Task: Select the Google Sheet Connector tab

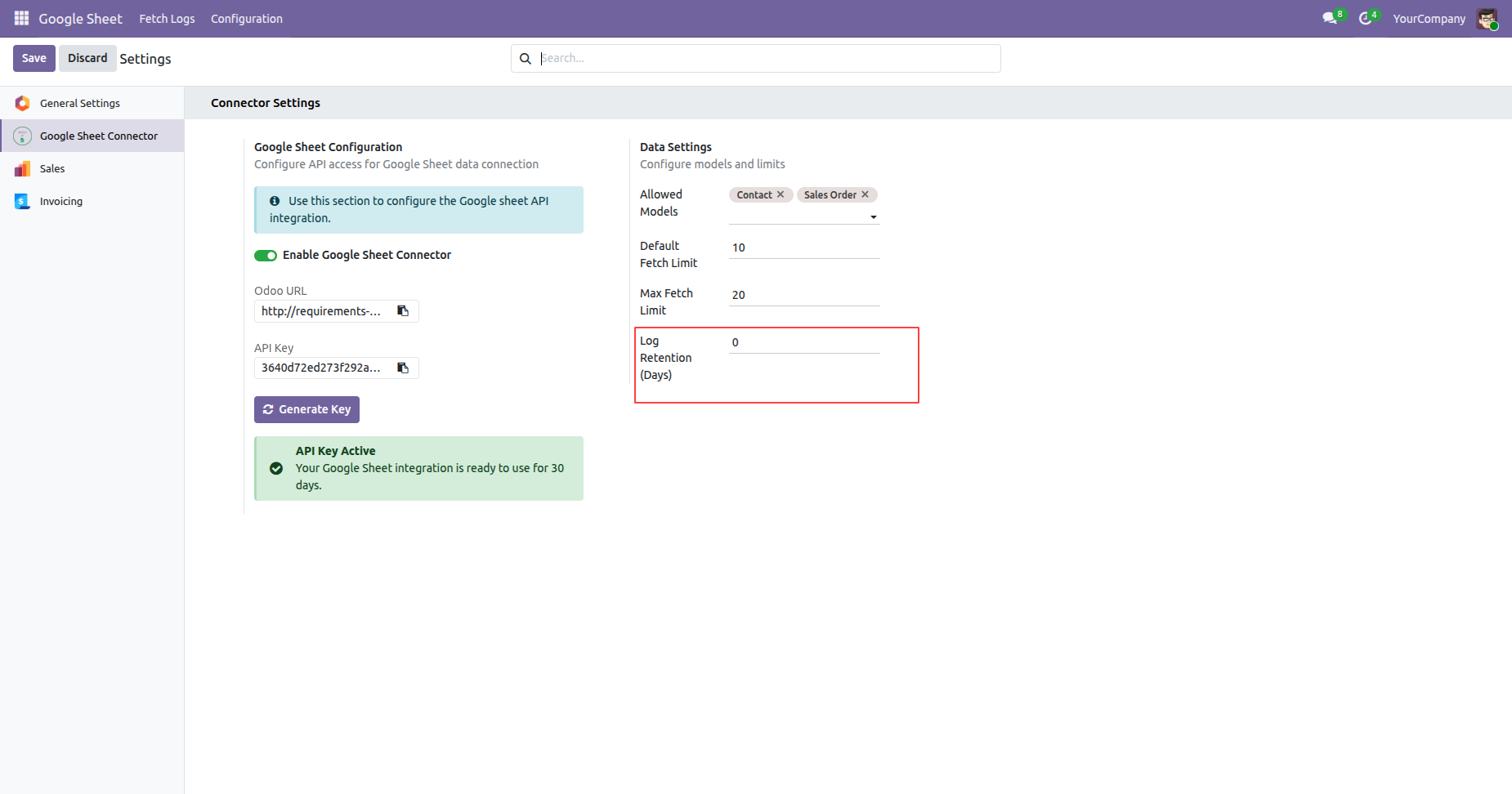Action: pos(92,136)
